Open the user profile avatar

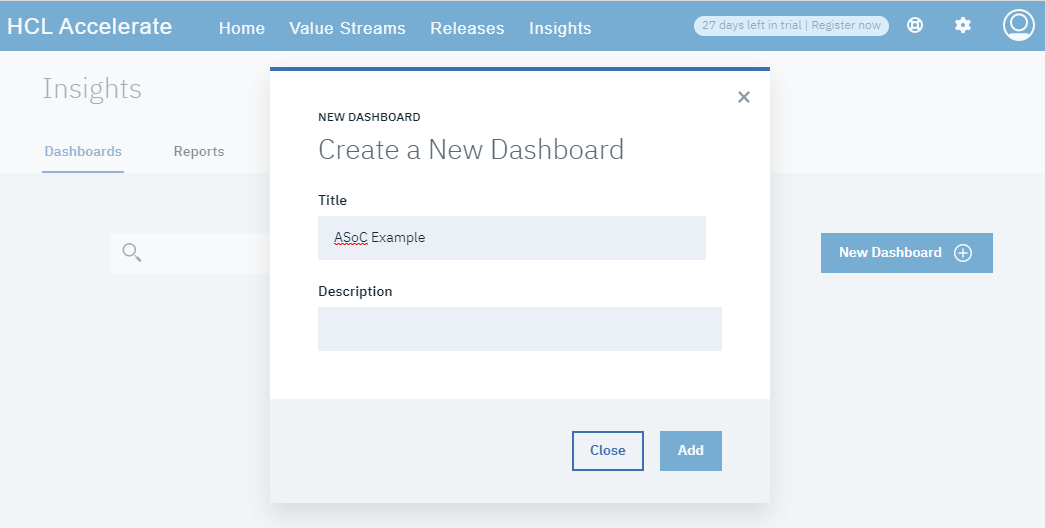tap(1018, 26)
